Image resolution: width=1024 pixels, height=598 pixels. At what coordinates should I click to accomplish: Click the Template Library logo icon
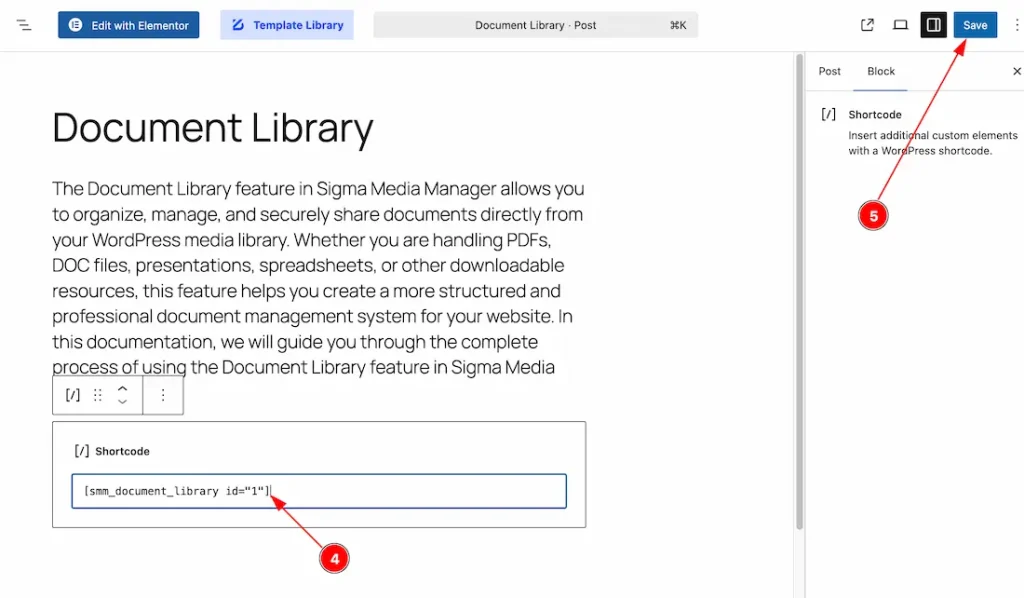tap(238, 25)
